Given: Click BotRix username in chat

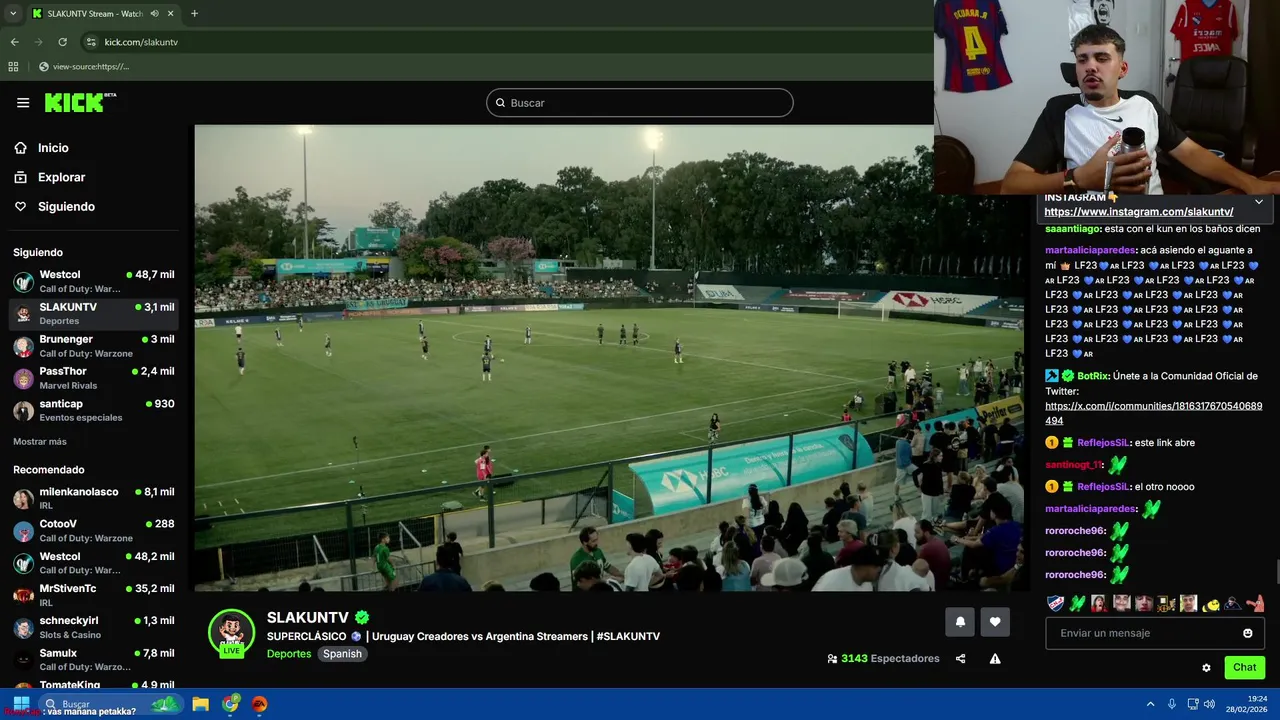Looking at the screenshot, I should coord(1093,376).
